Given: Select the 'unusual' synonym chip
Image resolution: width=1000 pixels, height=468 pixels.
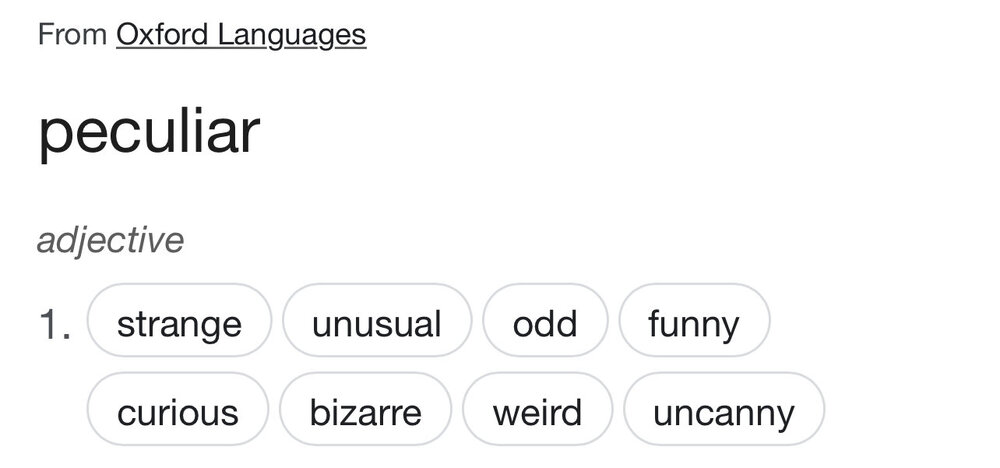Looking at the screenshot, I should (x=376, y=323).
